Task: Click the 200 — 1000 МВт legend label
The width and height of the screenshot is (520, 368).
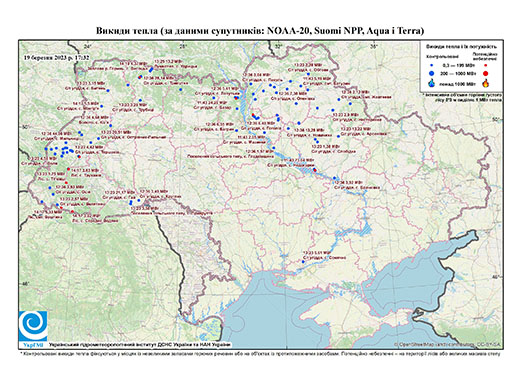Action: 457,73
